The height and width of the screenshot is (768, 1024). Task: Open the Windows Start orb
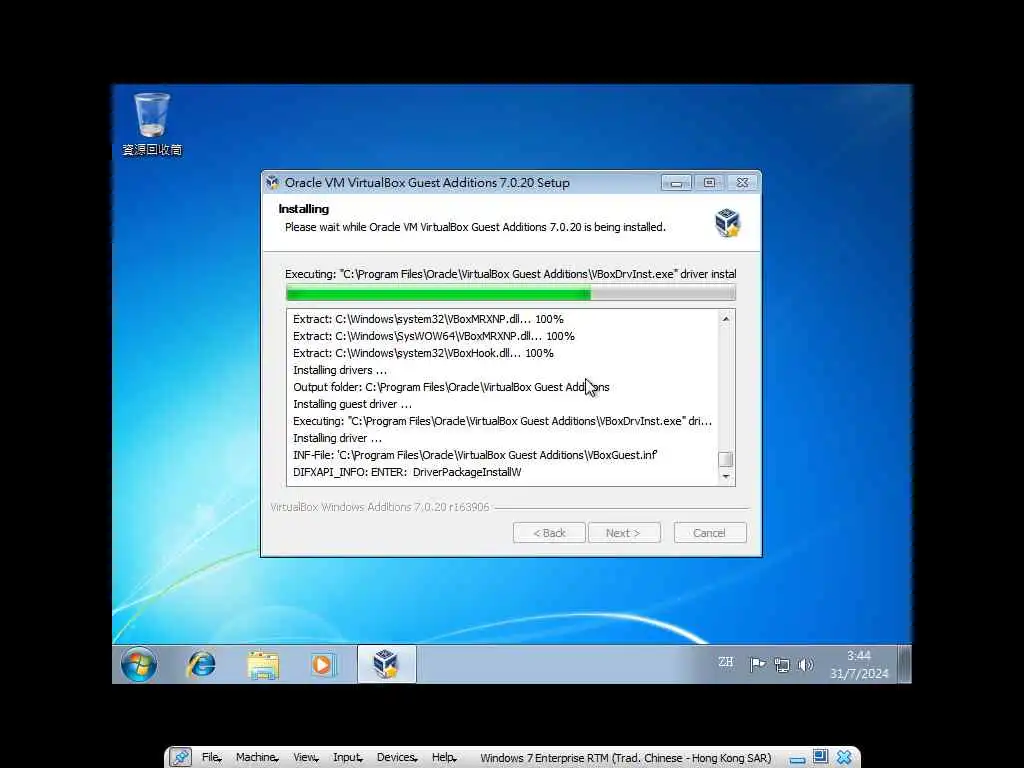pyautogui.click(x=138, y=664)
